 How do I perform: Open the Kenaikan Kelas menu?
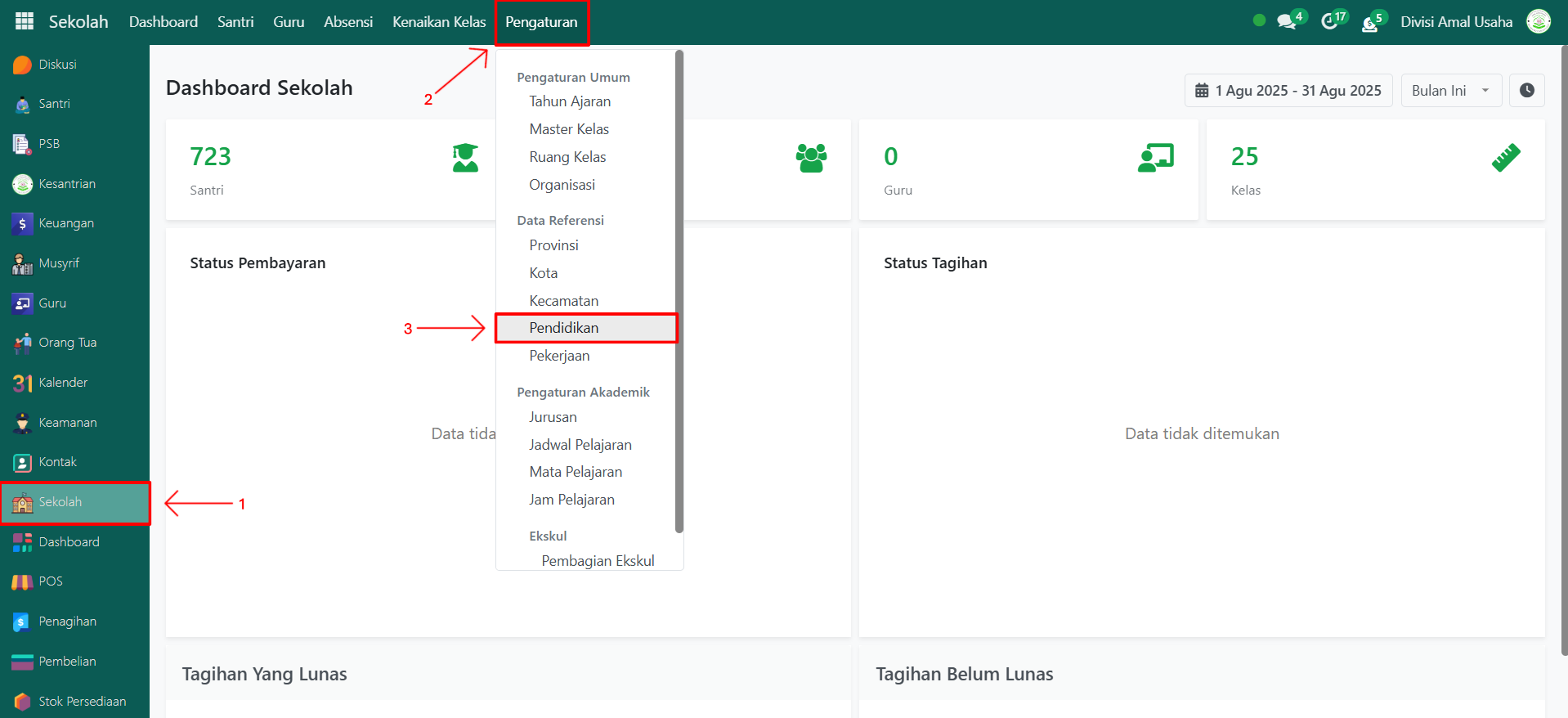coord(439,22)
